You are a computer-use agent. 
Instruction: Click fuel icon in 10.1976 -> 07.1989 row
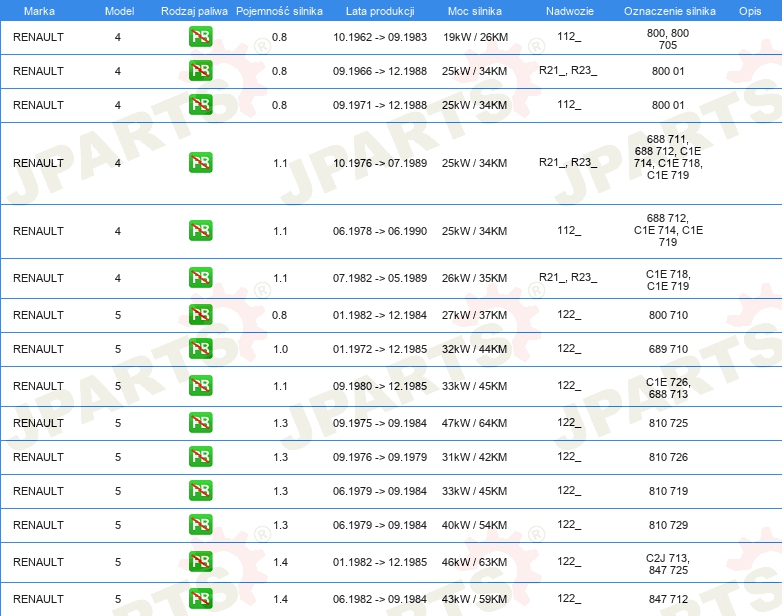coord(200,163)
